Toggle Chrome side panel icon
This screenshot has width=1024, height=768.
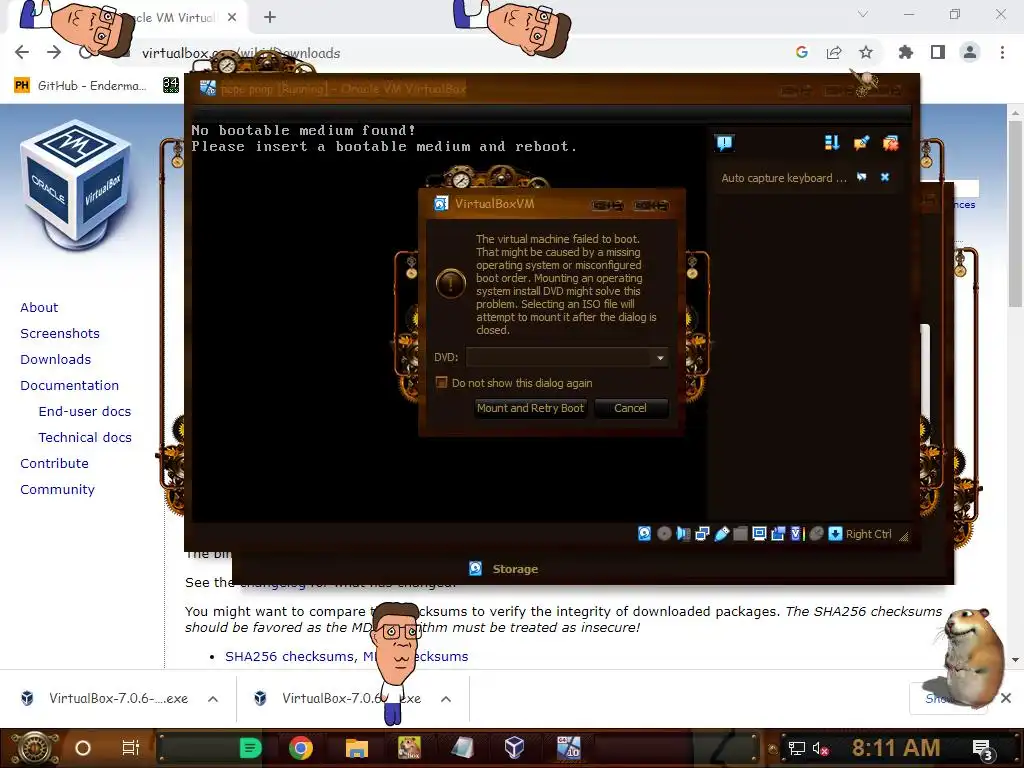click(x=938, y=52)
